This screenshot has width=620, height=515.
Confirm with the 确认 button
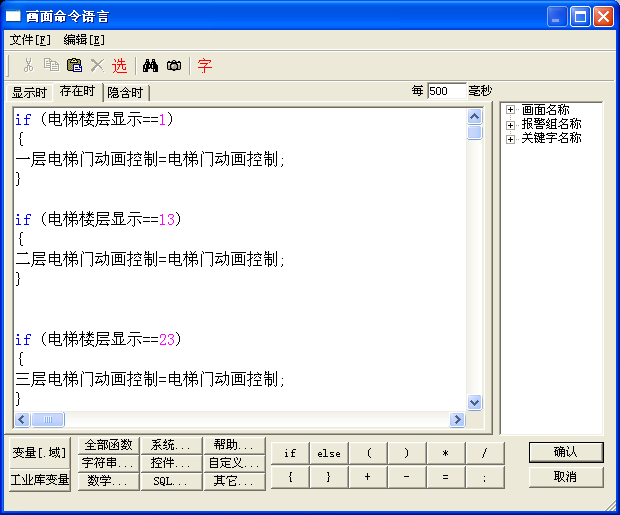coord(566,452)
